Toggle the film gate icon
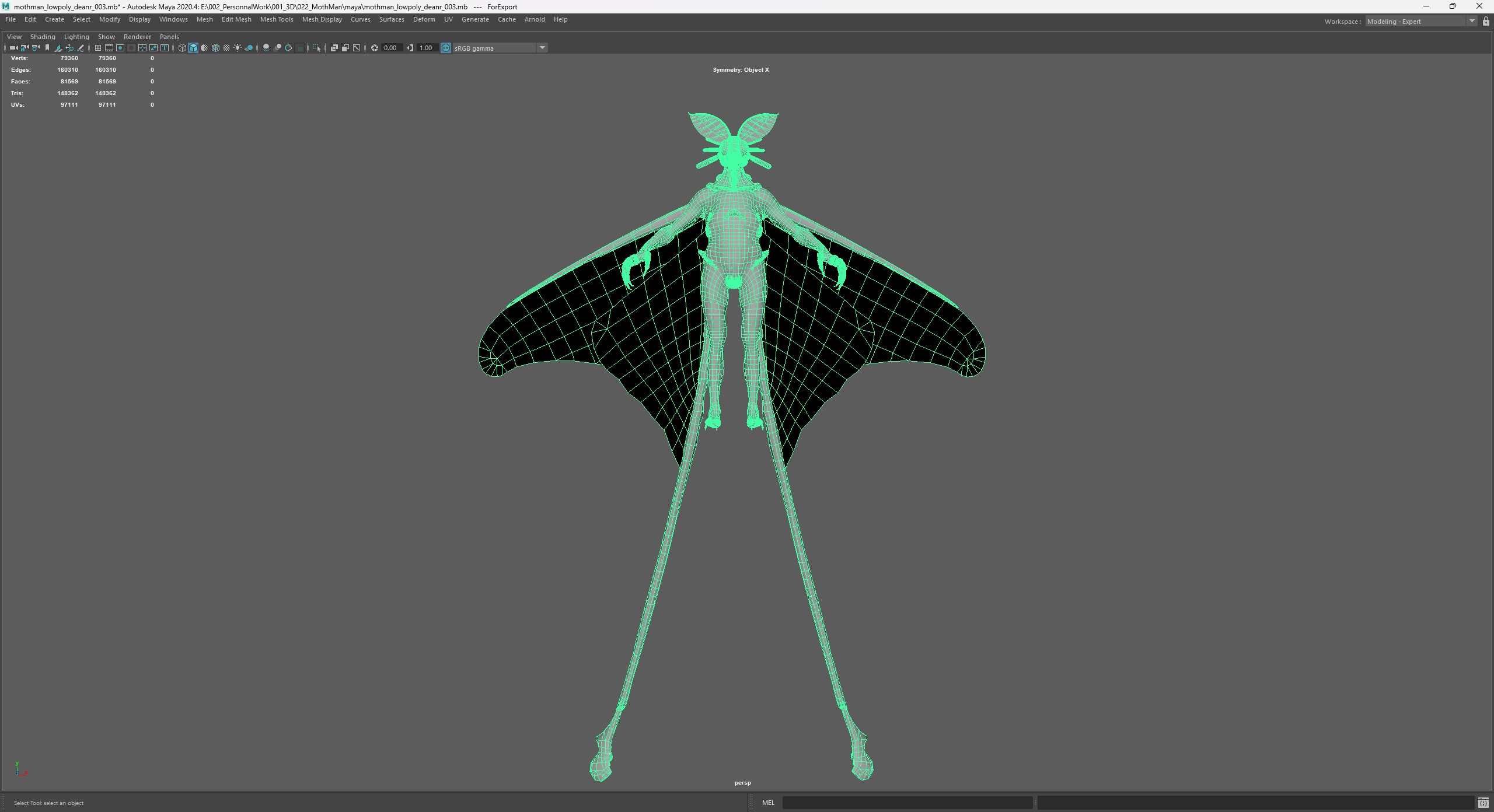The image size is (1494, 812). (x=109, y=48)
